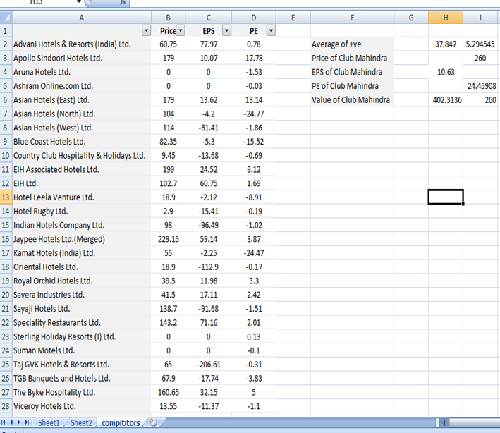Click cell 'Hotel Rugby Ltd.'

pos(82,211)
